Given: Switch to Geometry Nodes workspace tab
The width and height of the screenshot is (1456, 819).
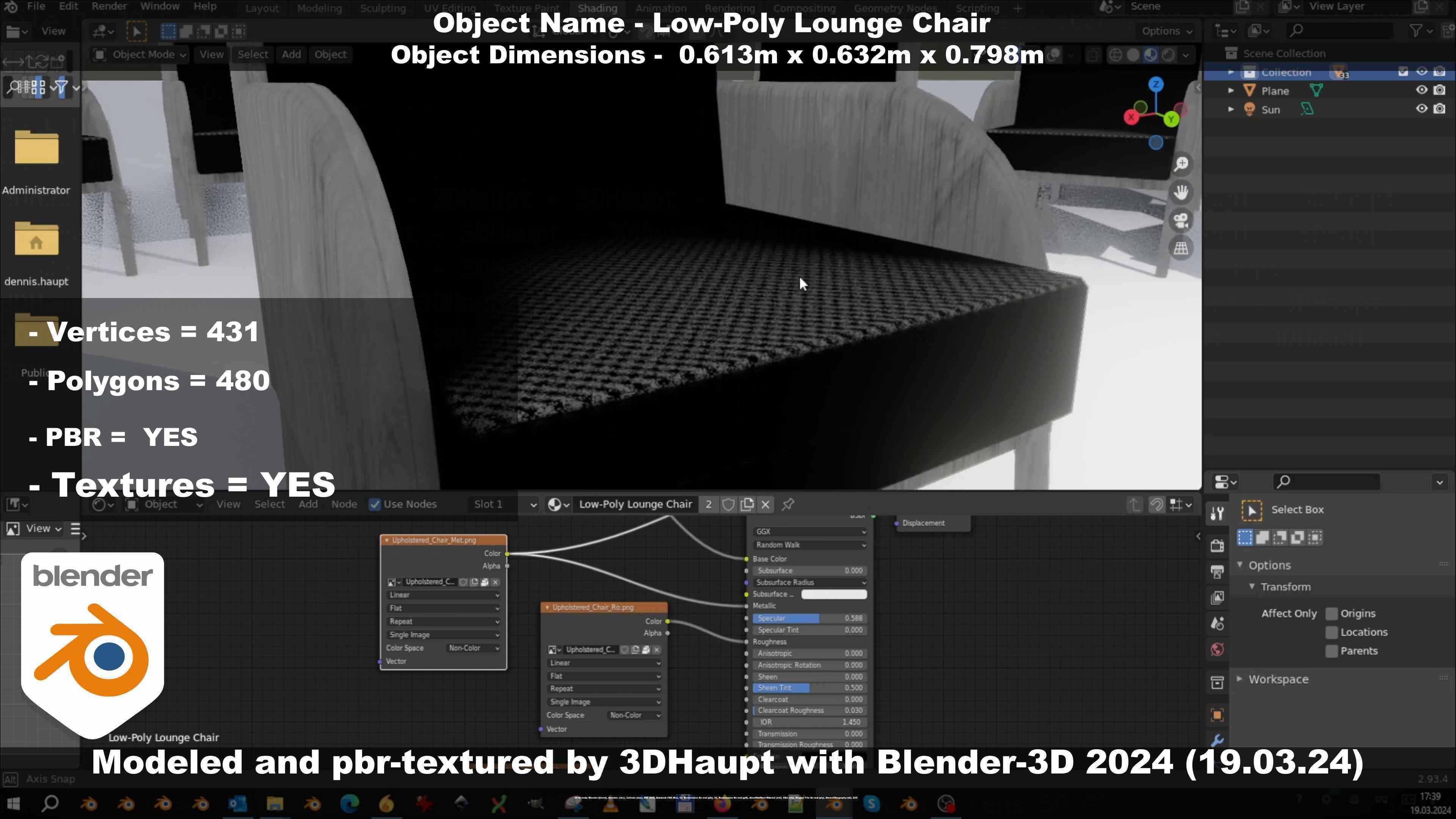Looking at the screenshot, I should click(895, 8).
